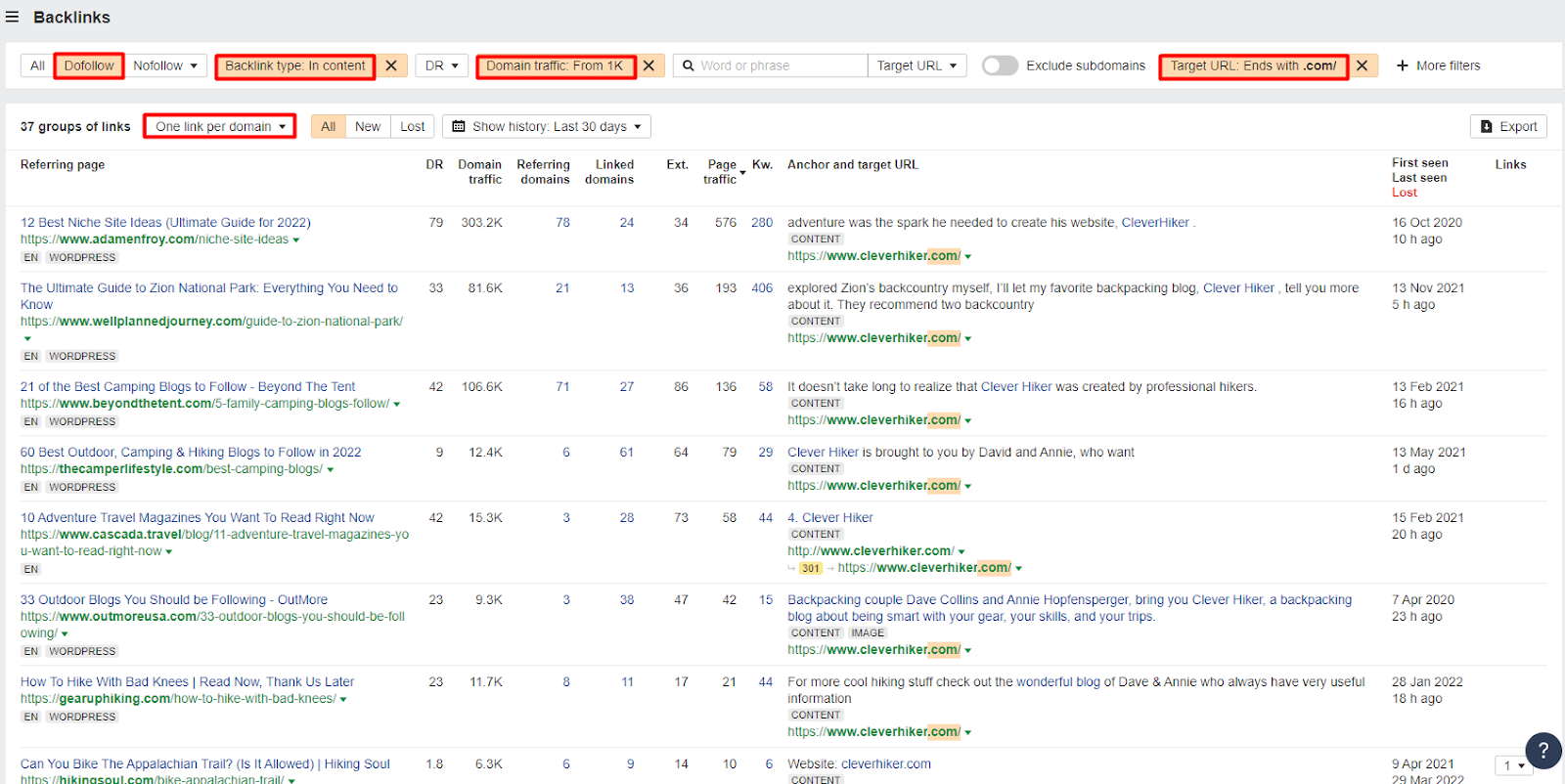
Task: Click keywords value 406
Action: (762, 287)
